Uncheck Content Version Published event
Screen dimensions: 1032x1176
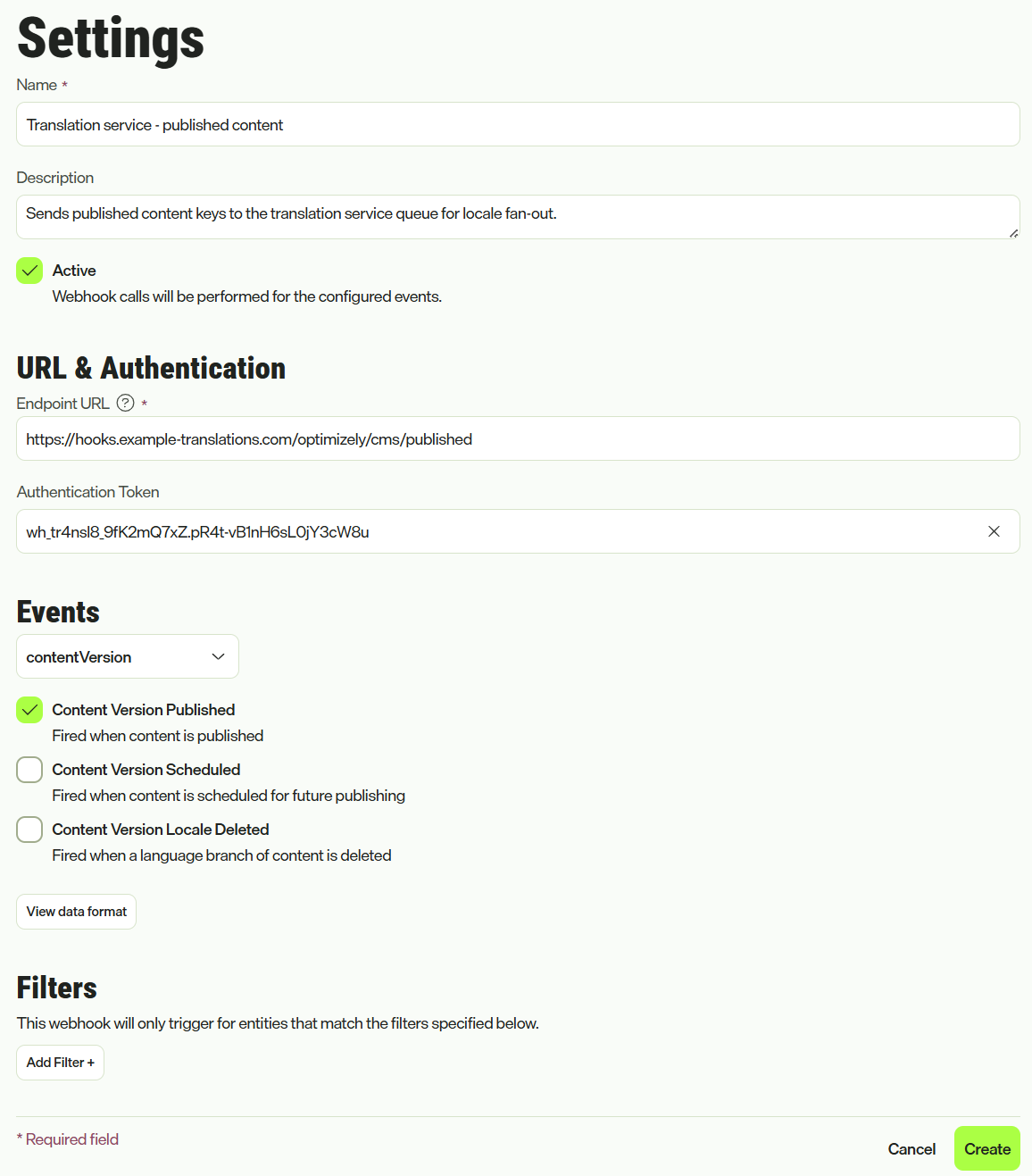click(x=29, y=710)
